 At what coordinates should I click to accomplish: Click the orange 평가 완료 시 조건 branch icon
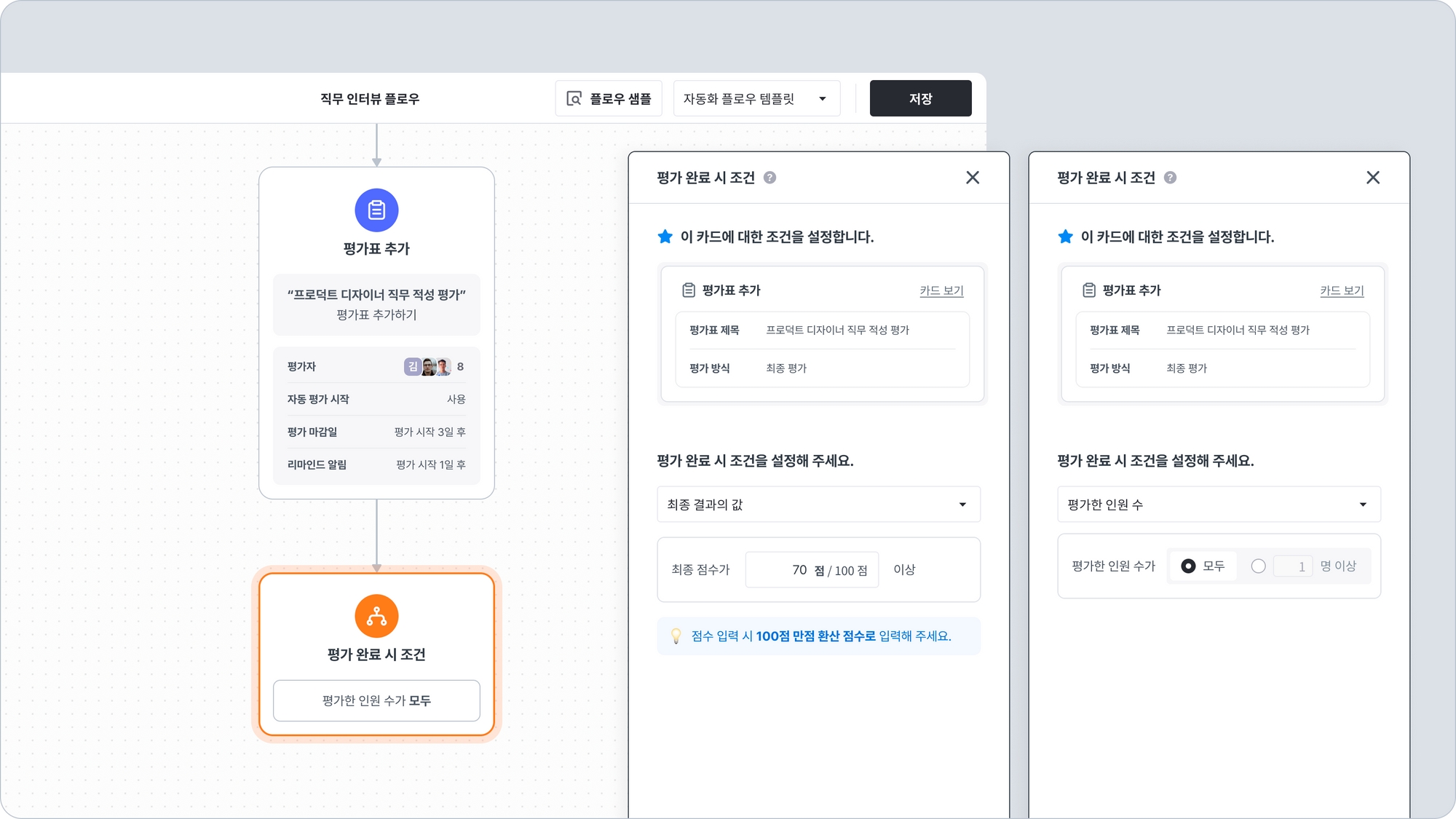(376, 616)
